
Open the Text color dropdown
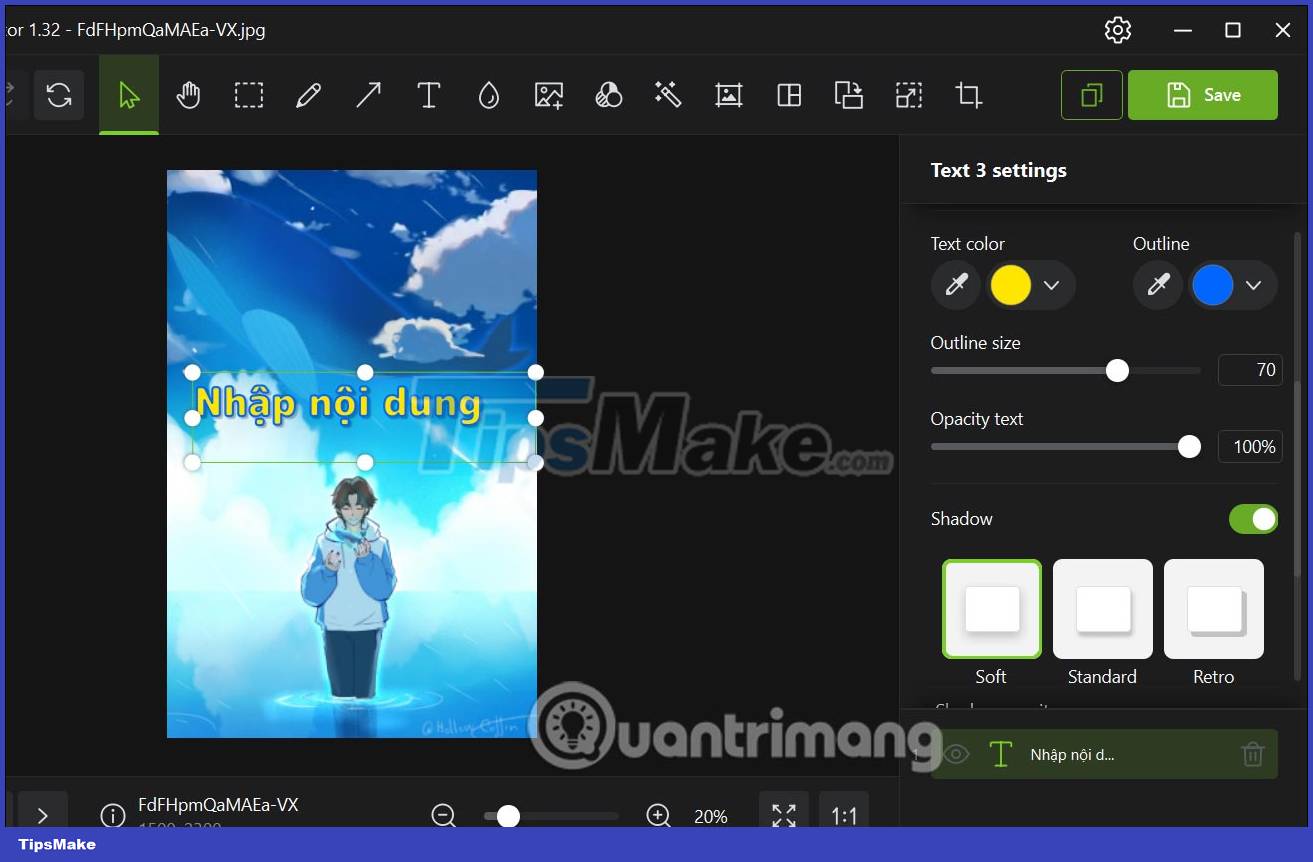(x=1053, y=285)
